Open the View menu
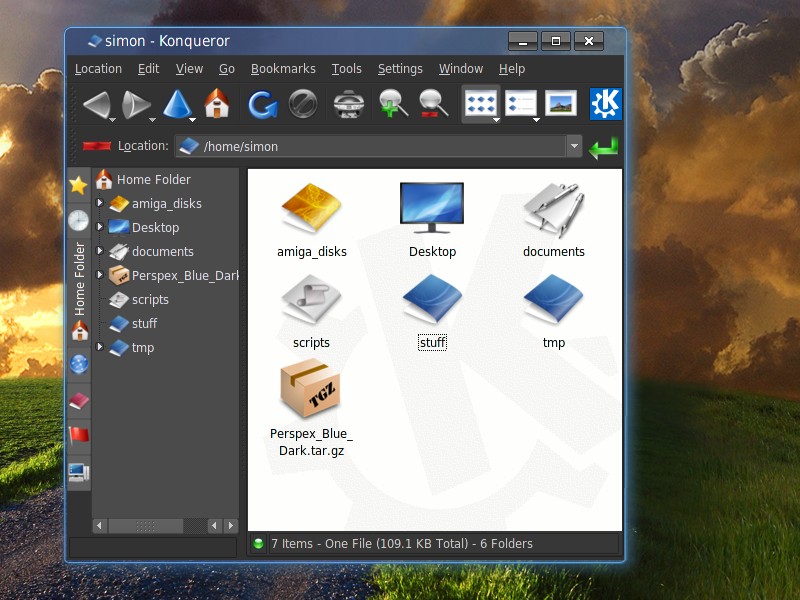This screenshot has width=800, height=600. pos(189,69)
